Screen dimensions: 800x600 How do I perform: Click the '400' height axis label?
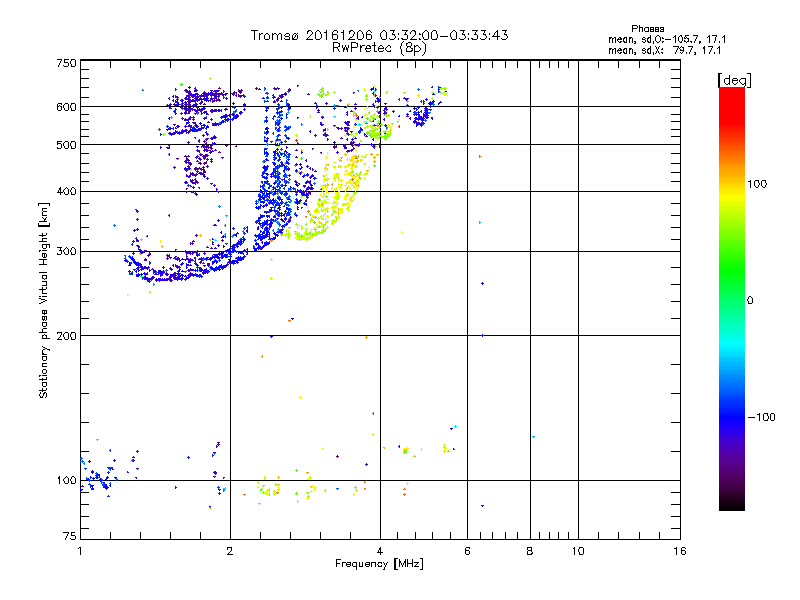click(66, 191)
